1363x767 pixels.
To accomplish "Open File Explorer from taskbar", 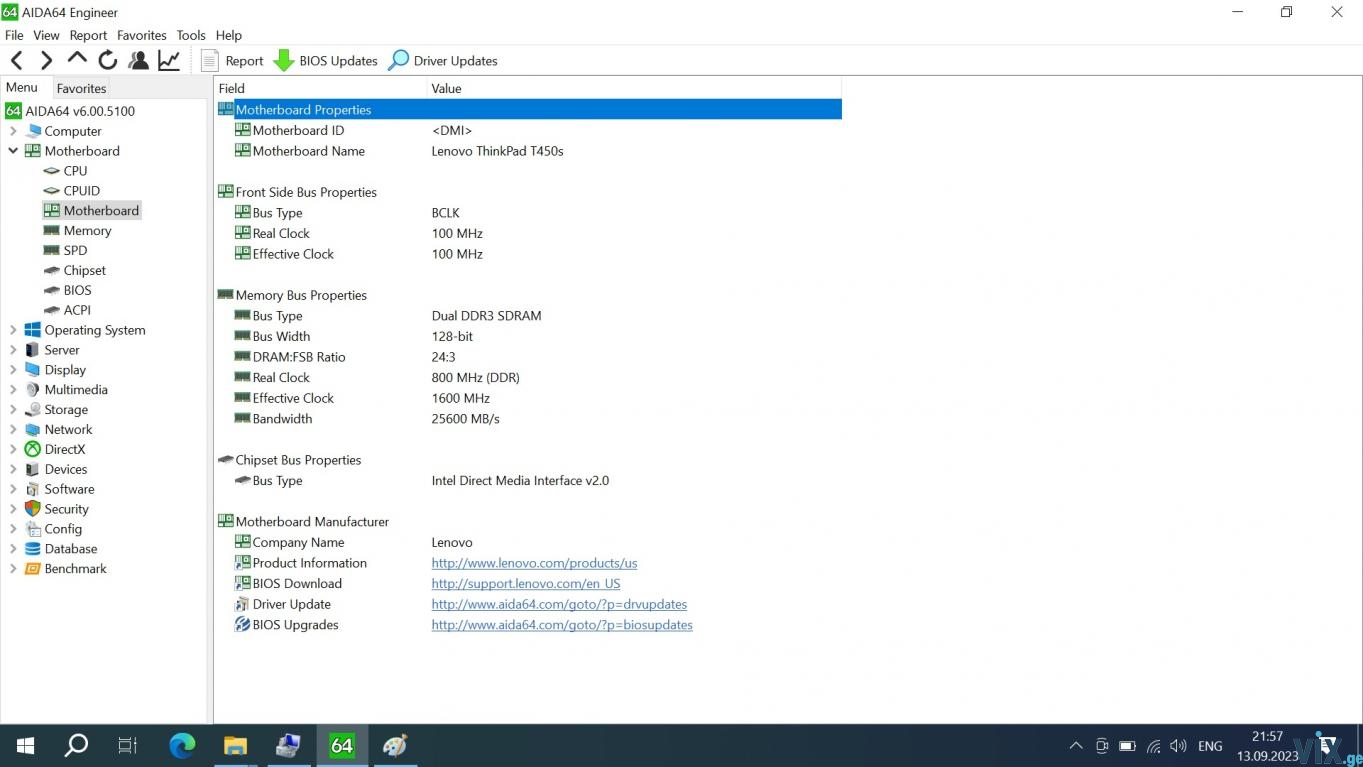I will coord(235,746).
